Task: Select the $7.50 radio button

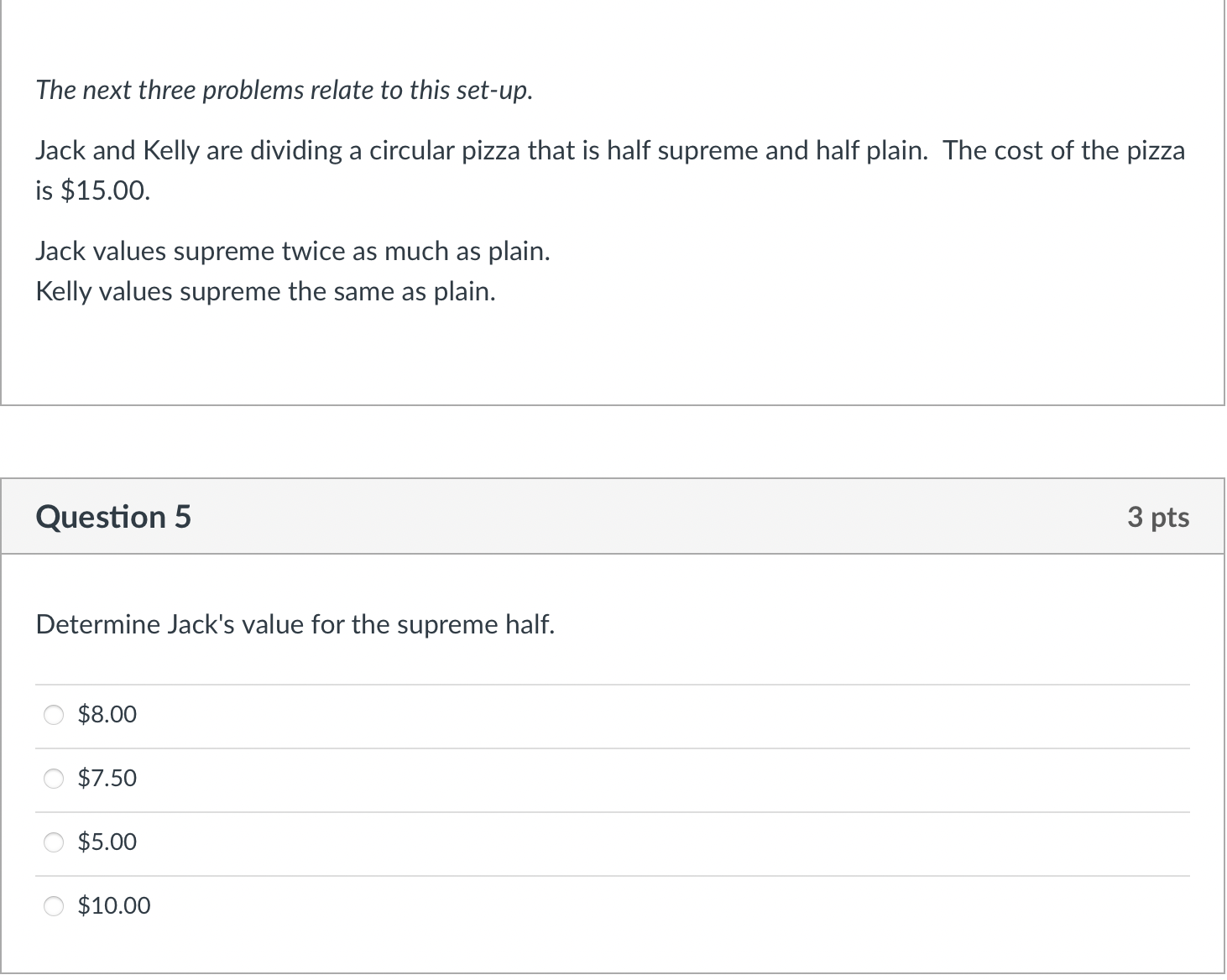Action: point(53,779)
